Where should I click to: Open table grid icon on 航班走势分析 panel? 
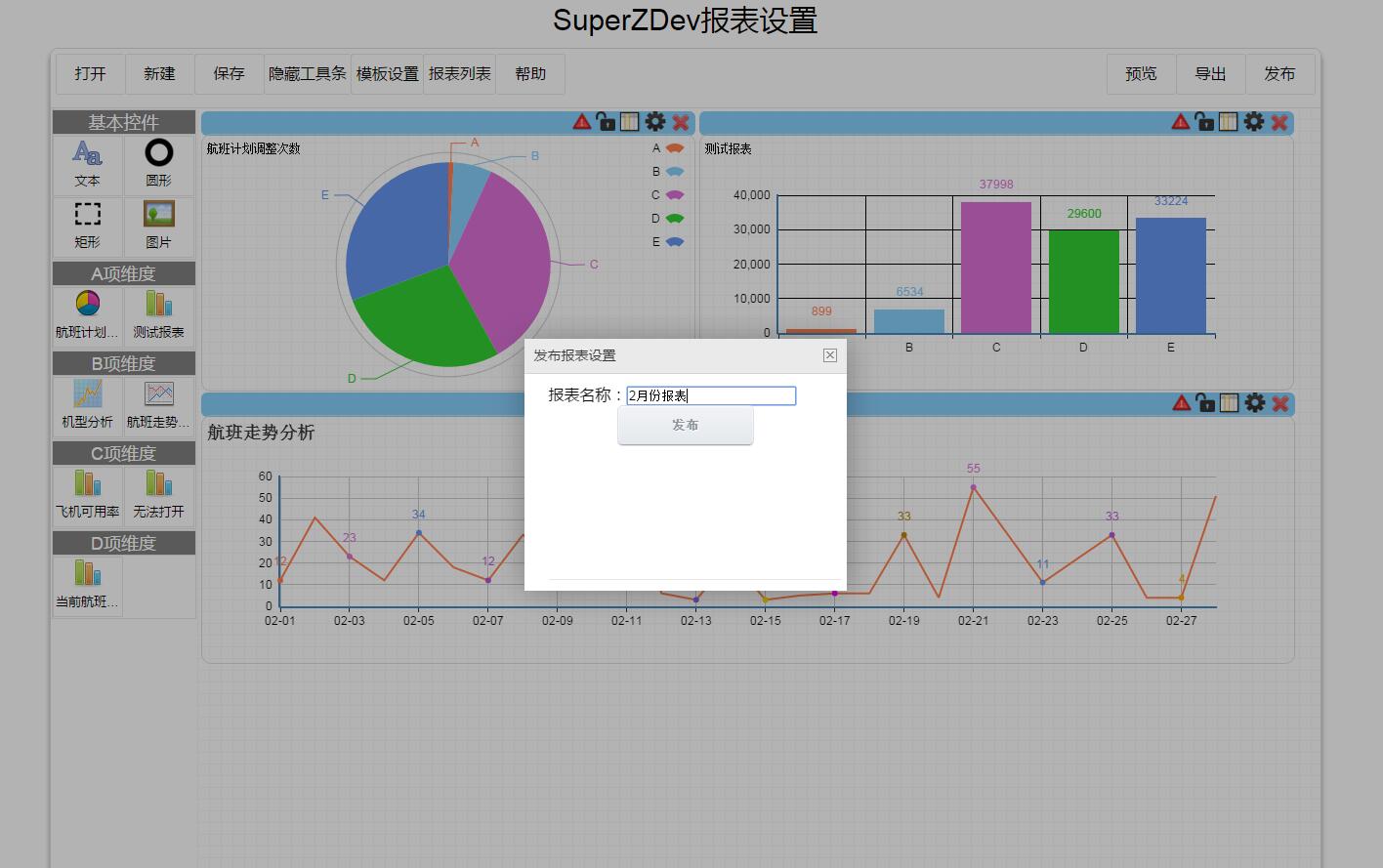[1230, 403]
